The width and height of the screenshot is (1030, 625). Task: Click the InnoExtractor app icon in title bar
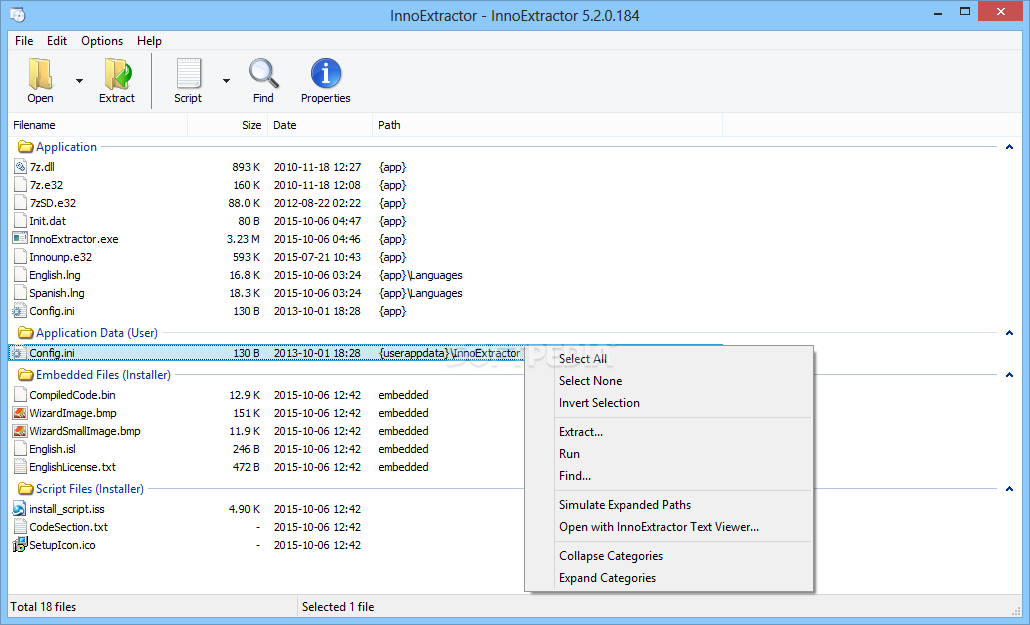(x=18, y=14)
